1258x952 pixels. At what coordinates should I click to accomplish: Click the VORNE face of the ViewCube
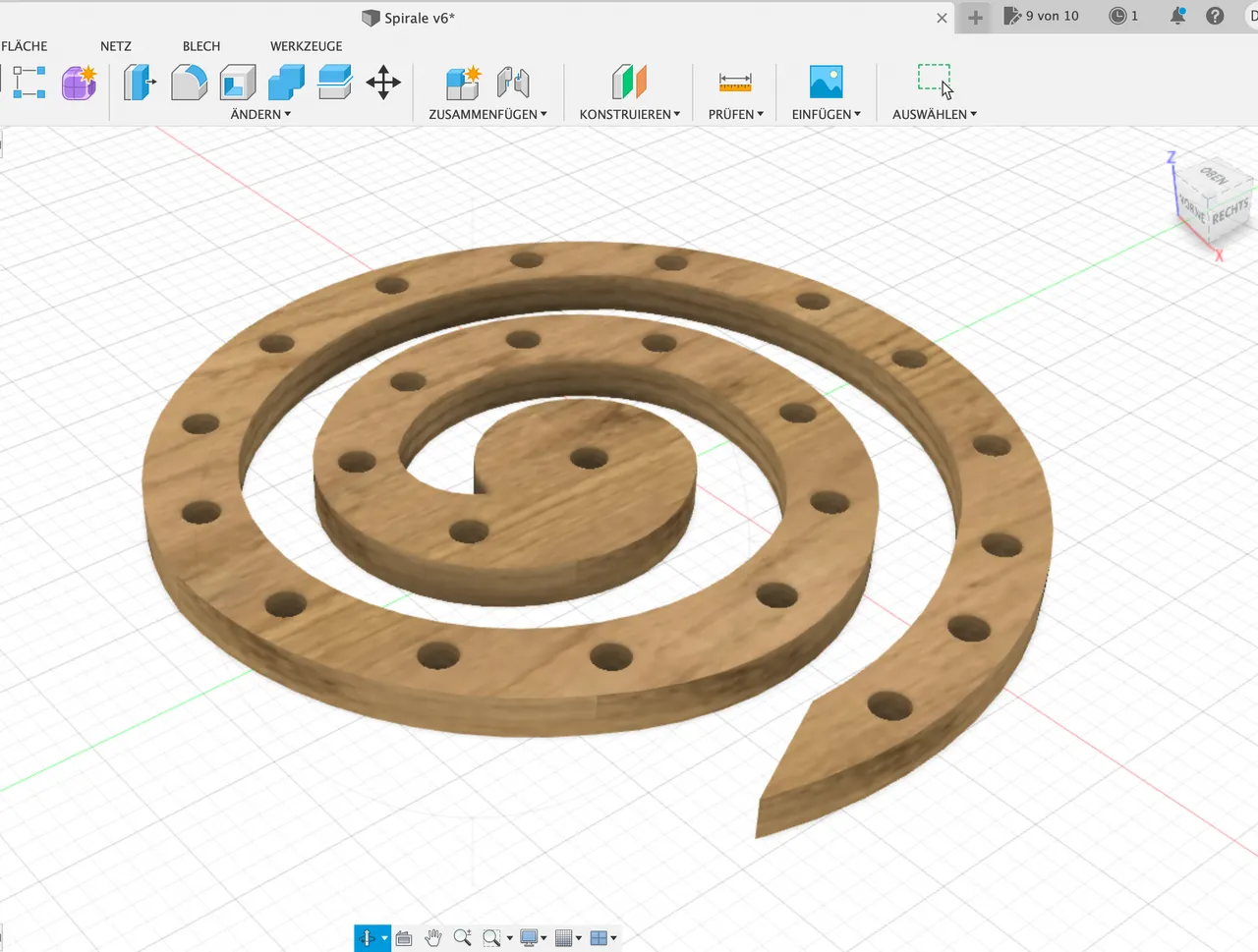tap(1192, 208)
